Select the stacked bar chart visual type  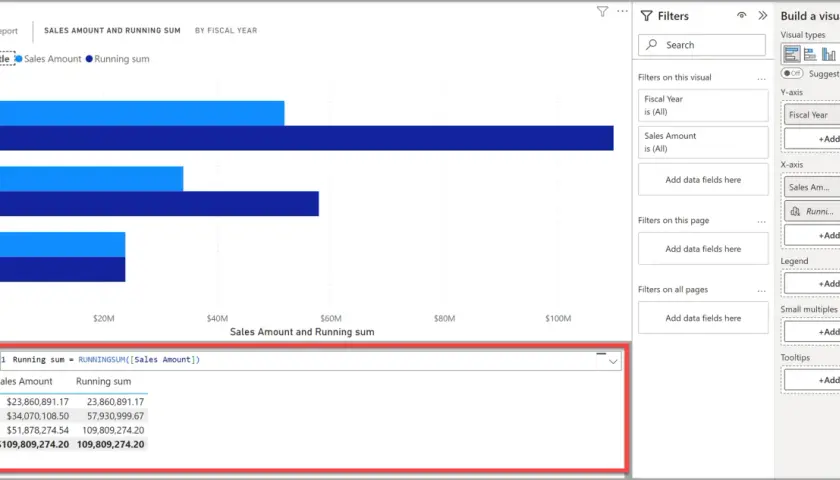pos(810,54)
